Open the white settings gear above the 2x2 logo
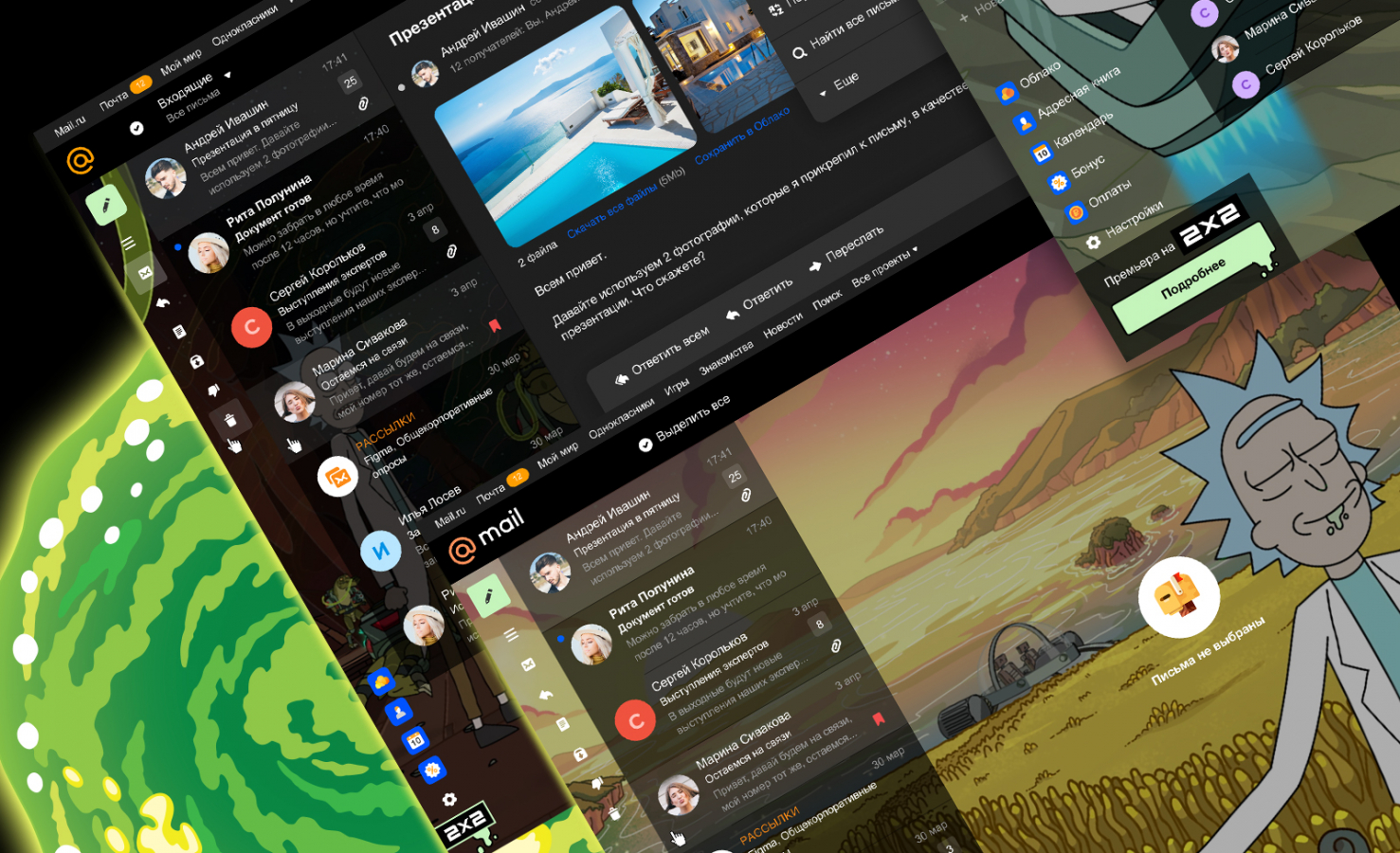 click(449, 799)
